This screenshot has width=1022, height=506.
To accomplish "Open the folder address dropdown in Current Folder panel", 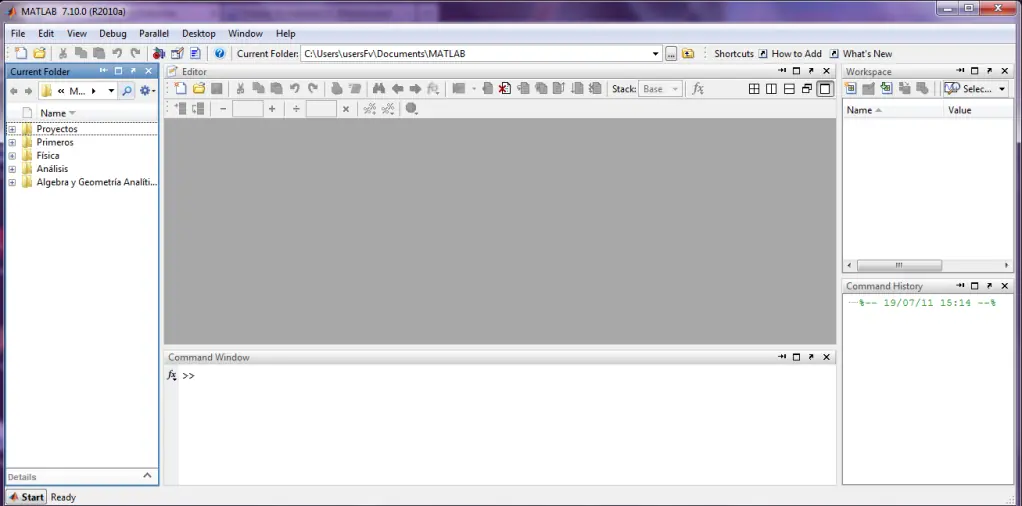I will coord(111,91).
